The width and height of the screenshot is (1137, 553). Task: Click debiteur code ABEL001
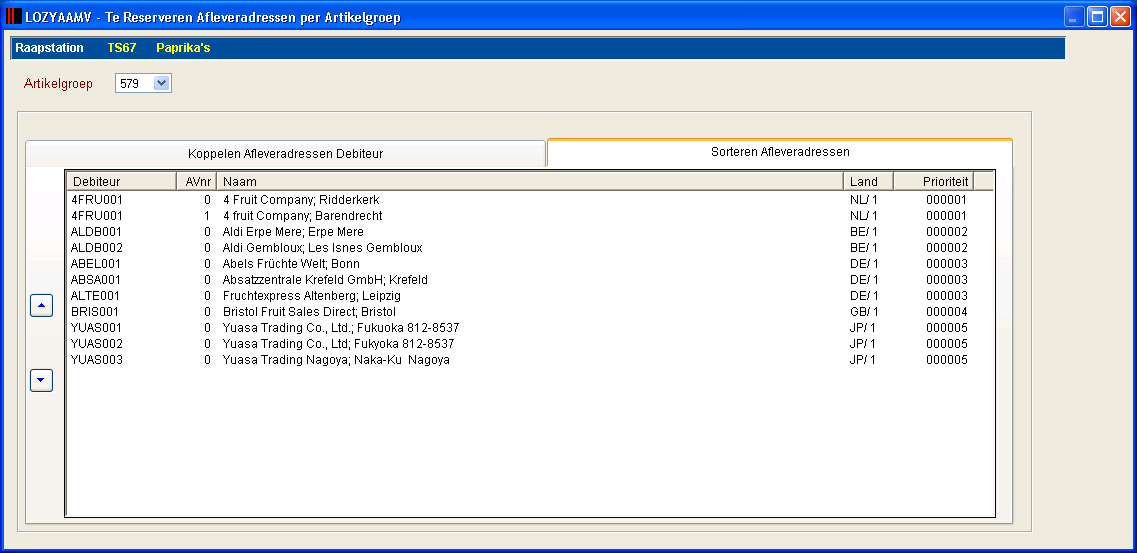coord(96,264)
